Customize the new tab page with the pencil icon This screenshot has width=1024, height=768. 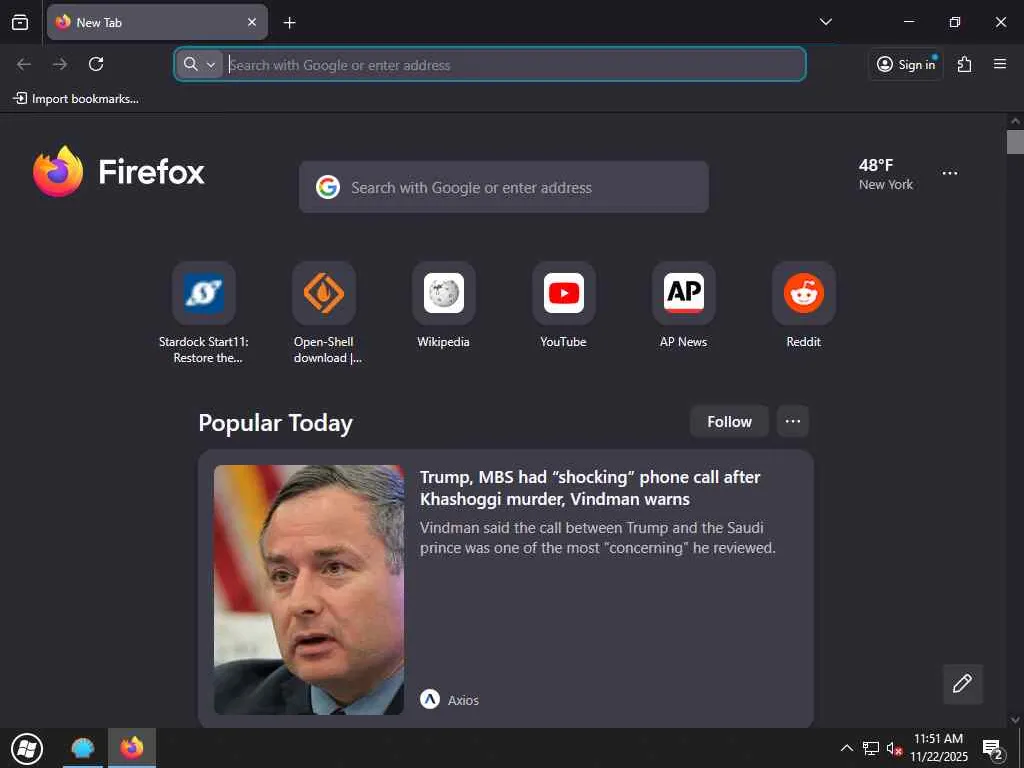pos(963,684)
